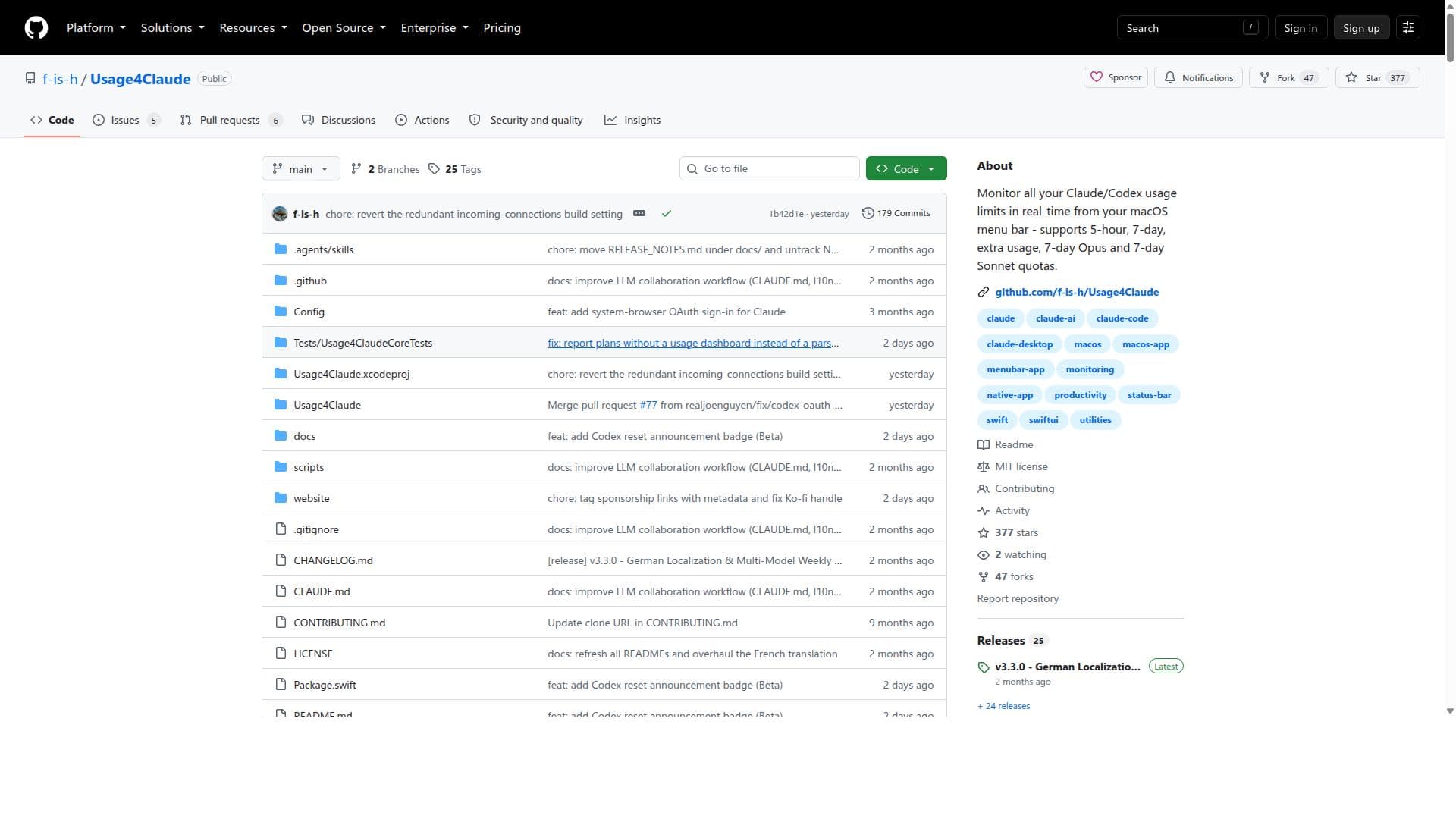Open the .gitignore file
The image size is (1456, 819).
316,529
